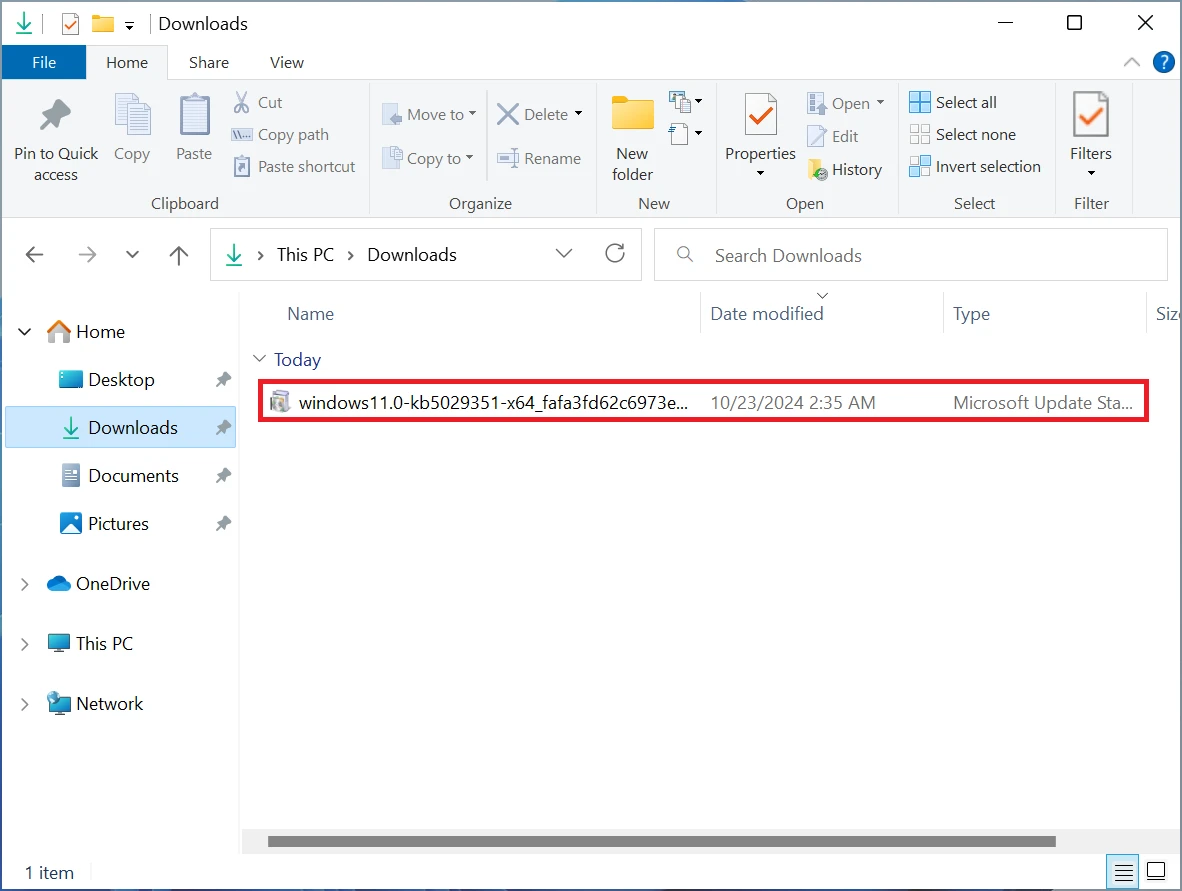
Task: Click the Paste clipboard icon
Action: 194,115
